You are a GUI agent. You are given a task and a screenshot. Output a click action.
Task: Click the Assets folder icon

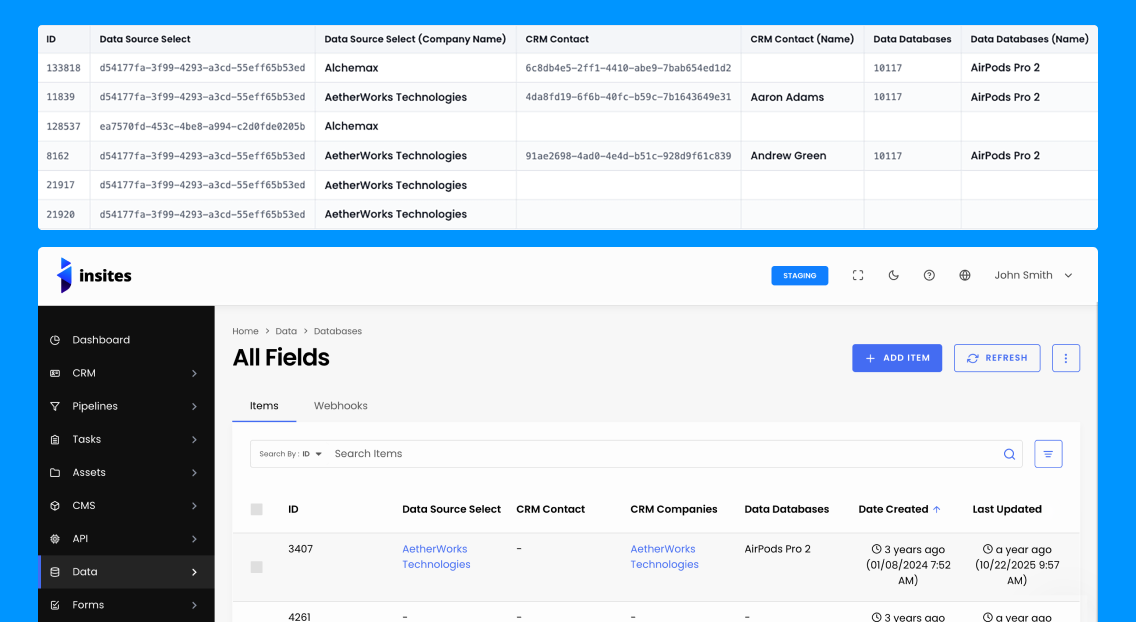pyautogui.click(x=55, y=473)
